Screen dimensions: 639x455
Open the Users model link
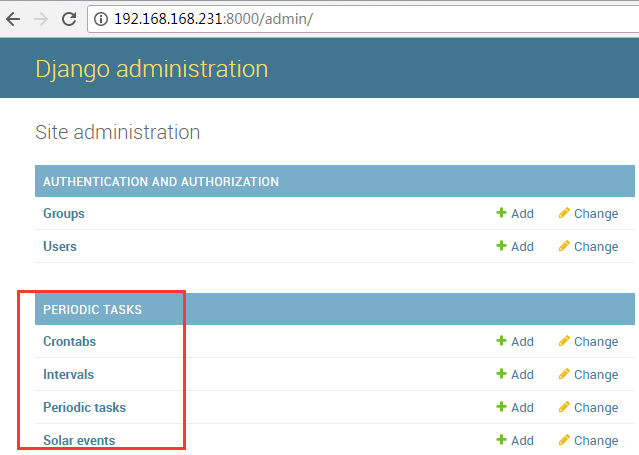(x=60, y=247)
